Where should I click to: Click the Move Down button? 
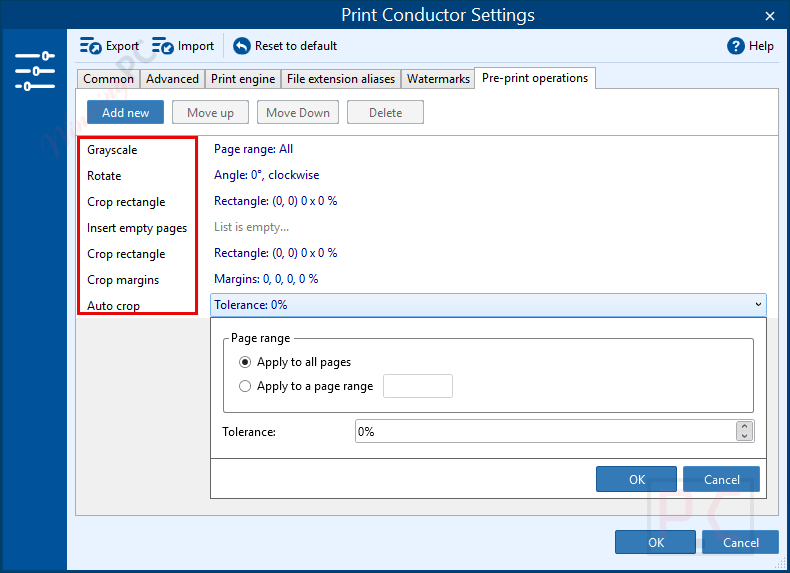298,112
